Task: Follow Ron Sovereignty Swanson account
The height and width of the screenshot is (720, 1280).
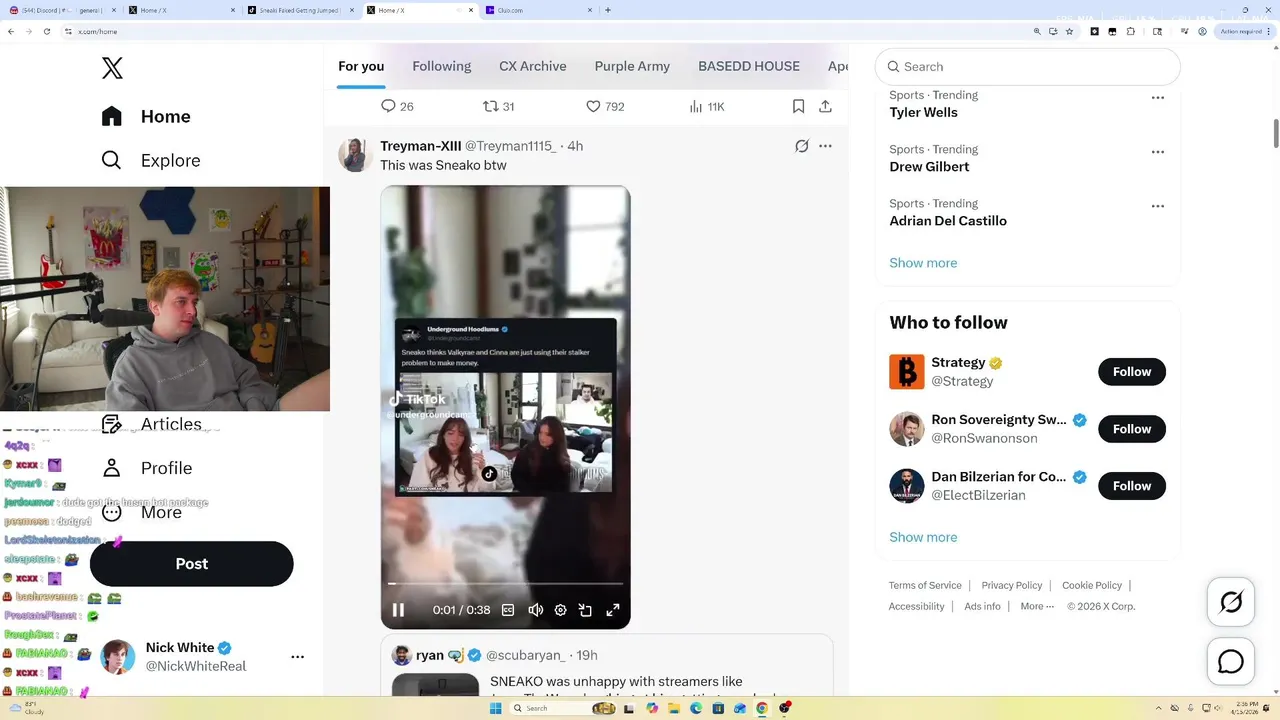Action: [x=1132, y=428]
